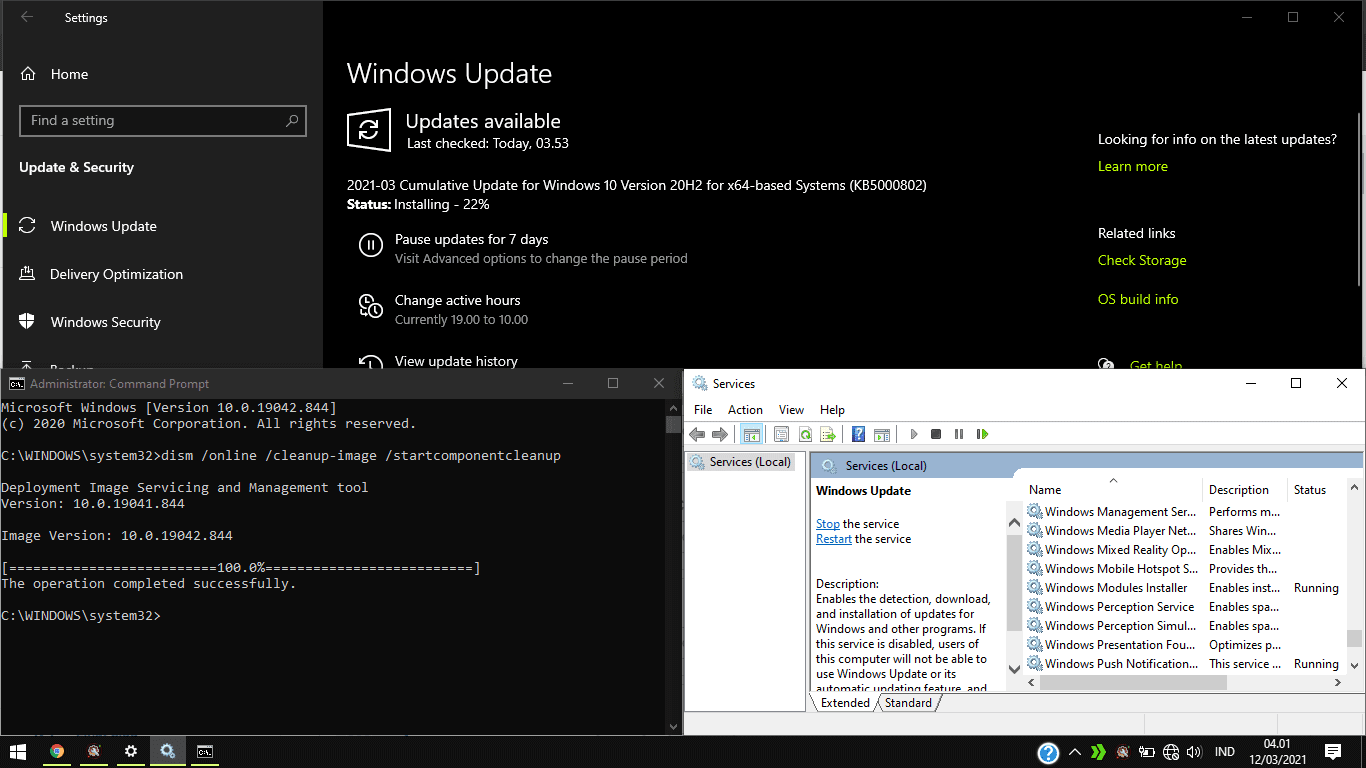Click the Delivery Optimization sidebar icon
This screenshot has width=1366, height=768.
coord(28,274)
